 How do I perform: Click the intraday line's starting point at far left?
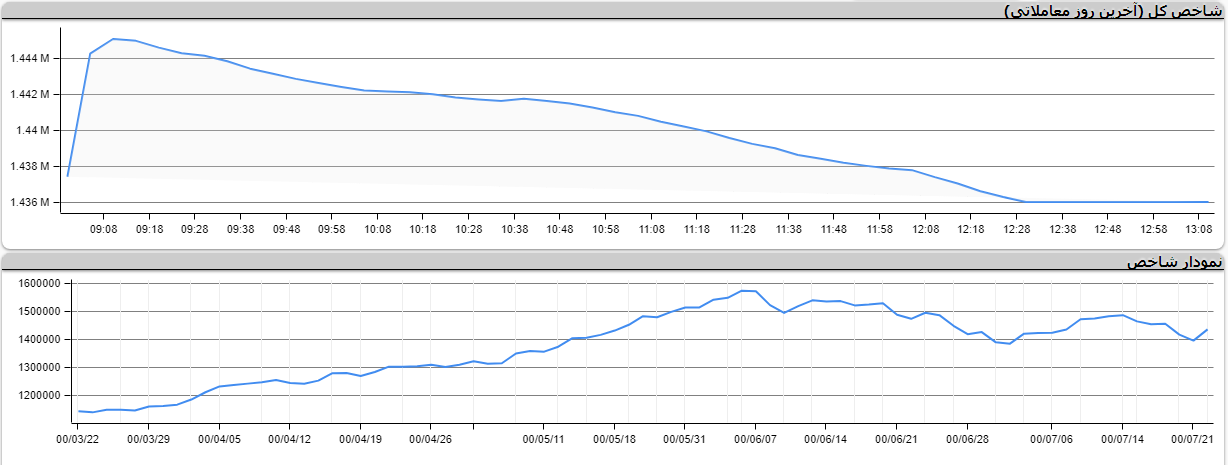click(x=67, y=176)
